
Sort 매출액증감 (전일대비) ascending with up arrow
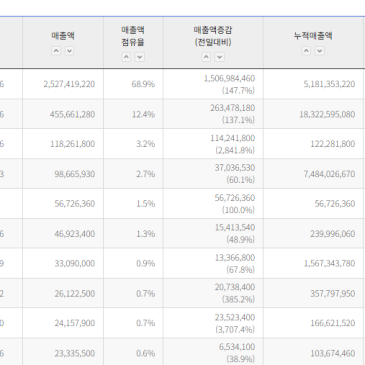(x=206, y=57)
